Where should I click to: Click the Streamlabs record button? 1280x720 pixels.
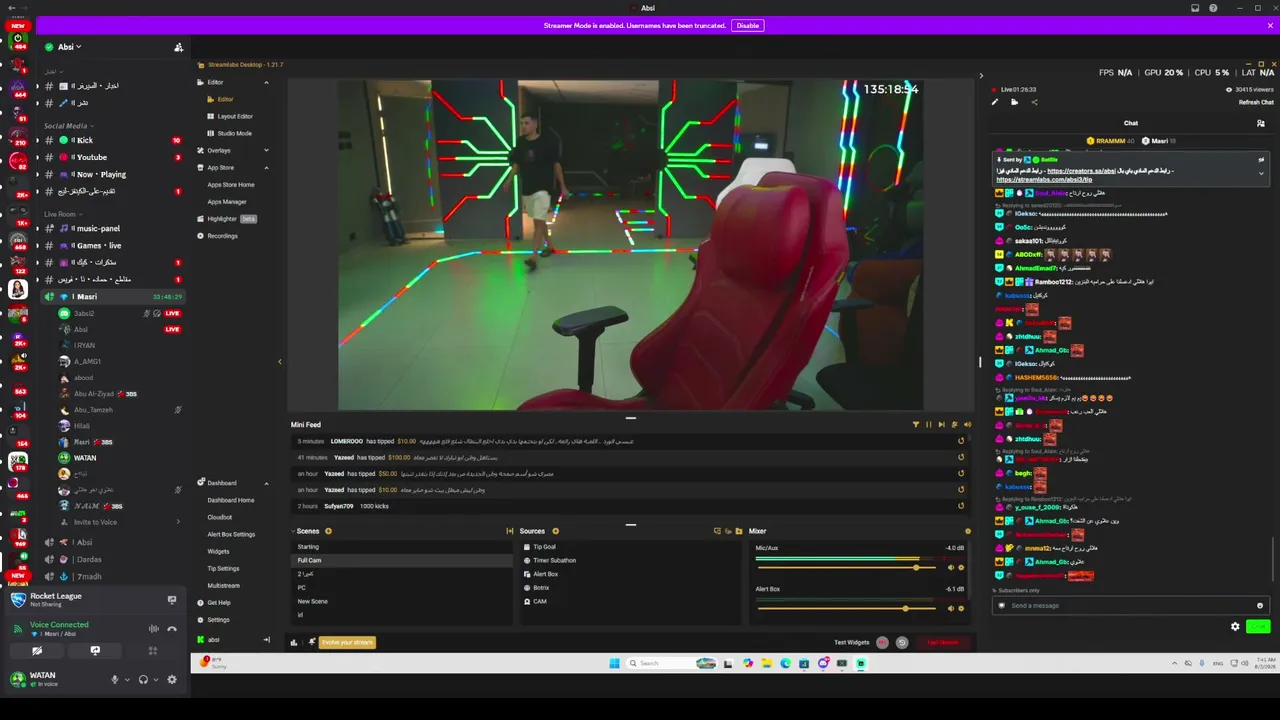[x=882, y=642]
